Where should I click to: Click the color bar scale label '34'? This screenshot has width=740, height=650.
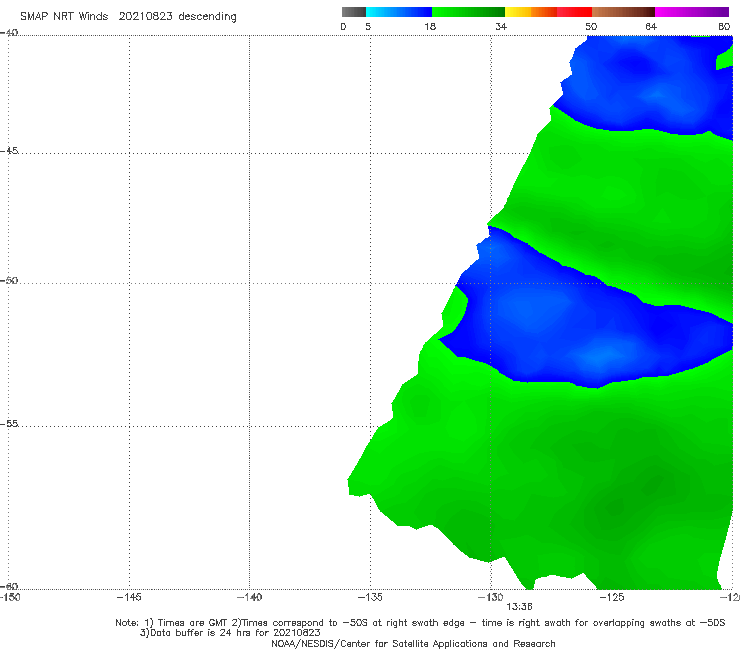tap(501, 26)
